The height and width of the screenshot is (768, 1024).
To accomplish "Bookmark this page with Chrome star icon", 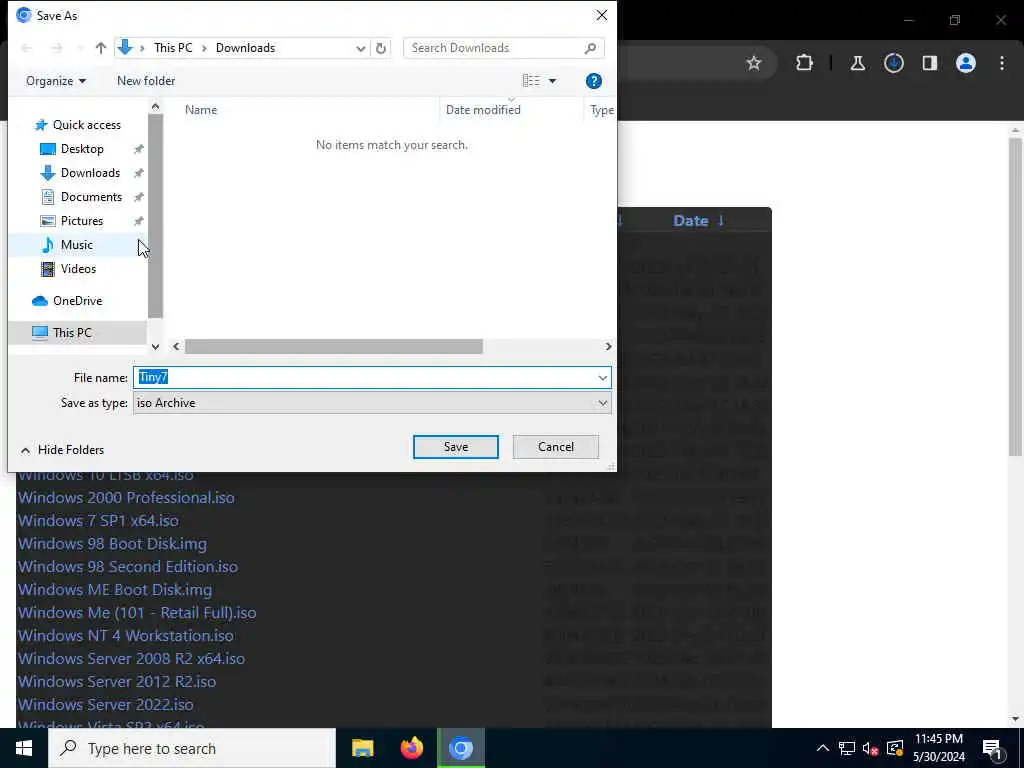I will point(754,63).
